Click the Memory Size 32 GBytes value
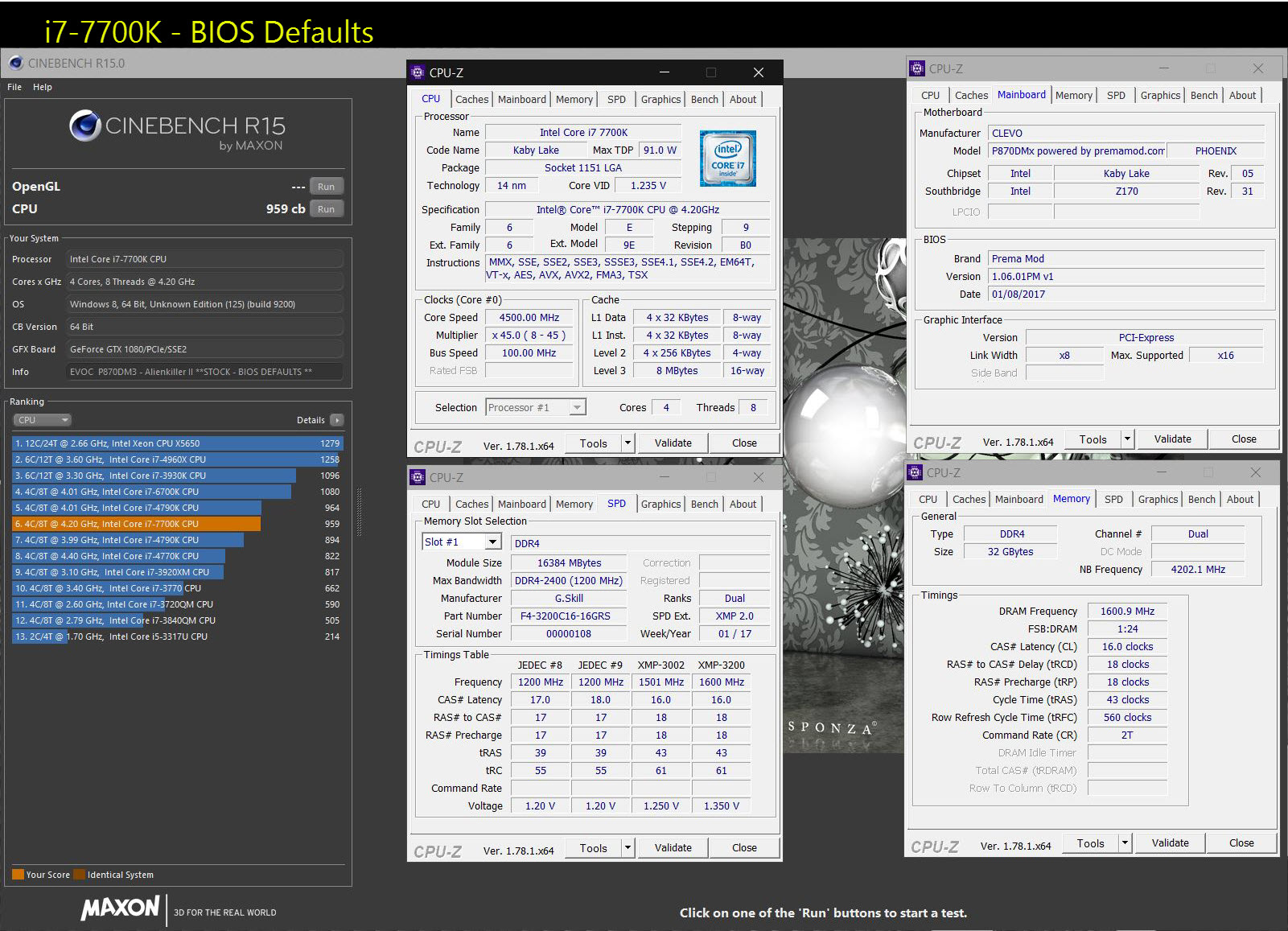1288x931 pixels. click(1010, 552)
